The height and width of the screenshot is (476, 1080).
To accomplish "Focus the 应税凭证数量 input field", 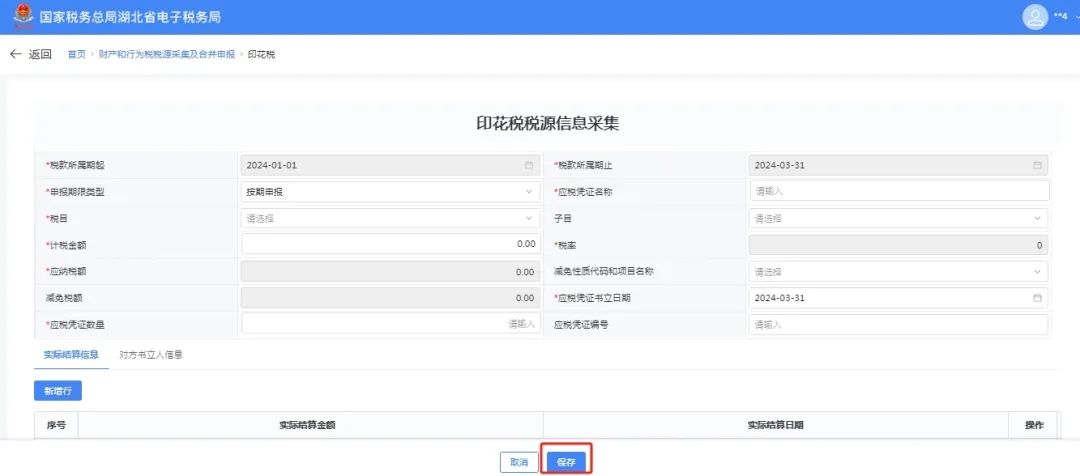I will click(391, 324).
